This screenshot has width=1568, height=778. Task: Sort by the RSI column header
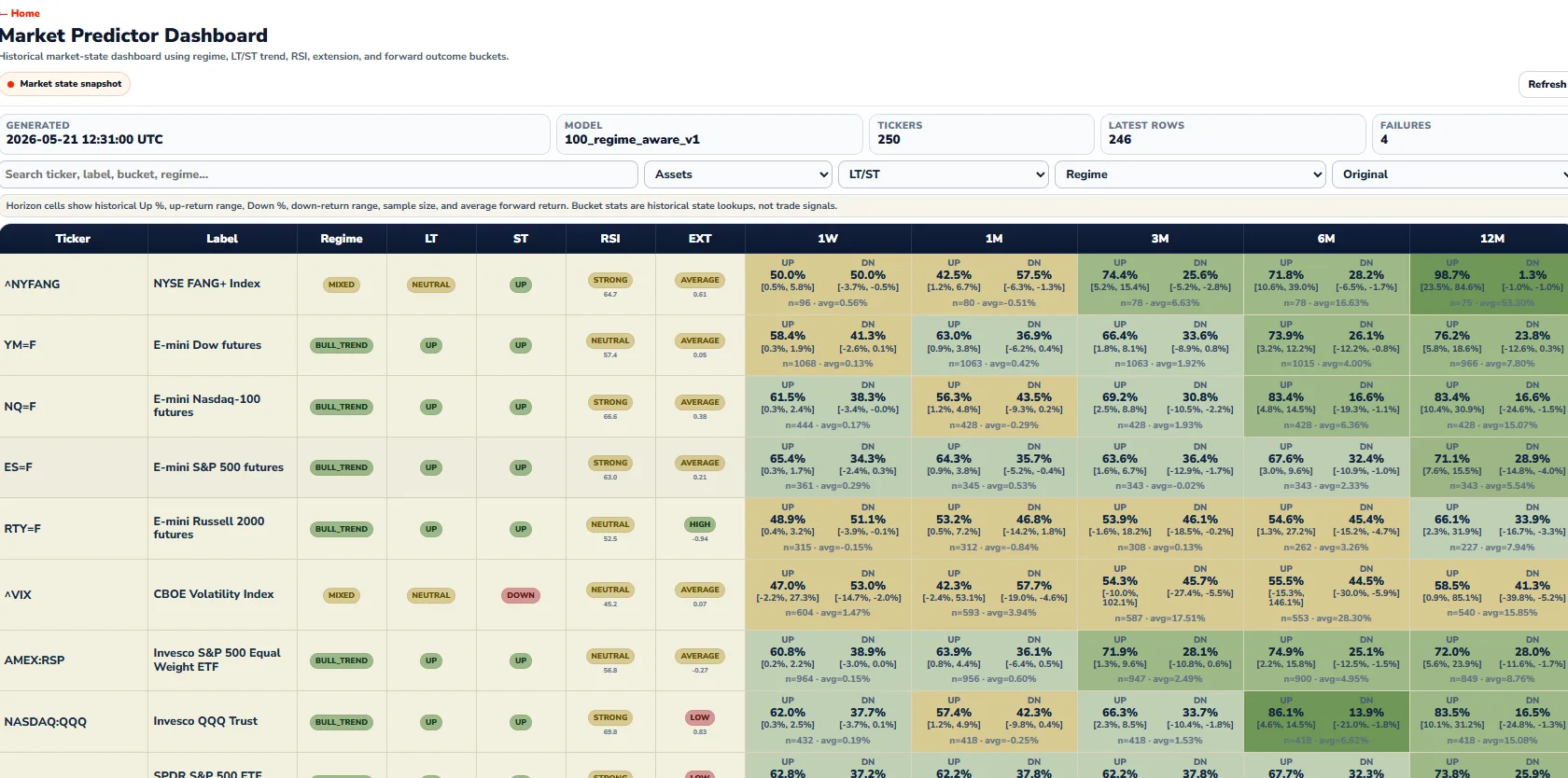610,239
